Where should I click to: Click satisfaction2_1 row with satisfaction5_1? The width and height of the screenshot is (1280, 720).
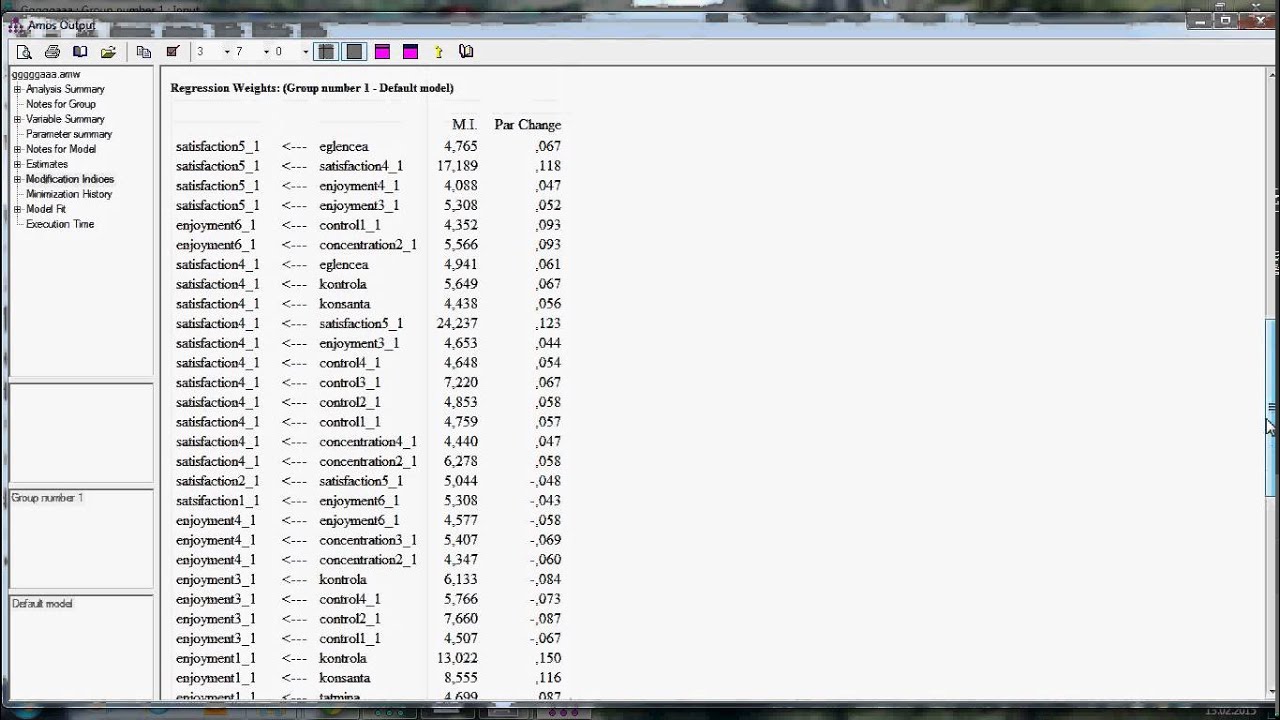click(x=368, y=481)
